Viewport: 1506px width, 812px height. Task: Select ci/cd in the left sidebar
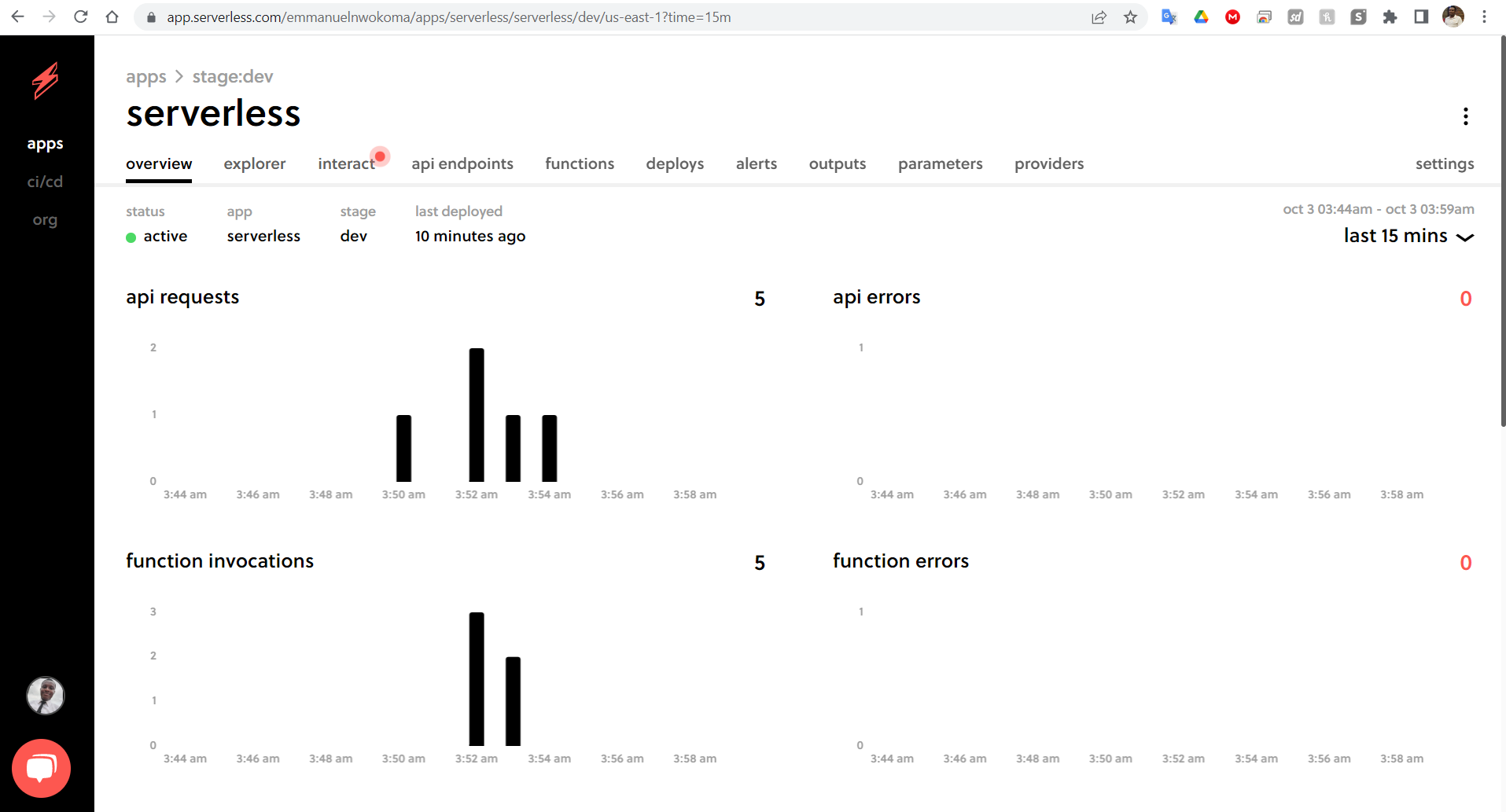[x=45, y=182]
